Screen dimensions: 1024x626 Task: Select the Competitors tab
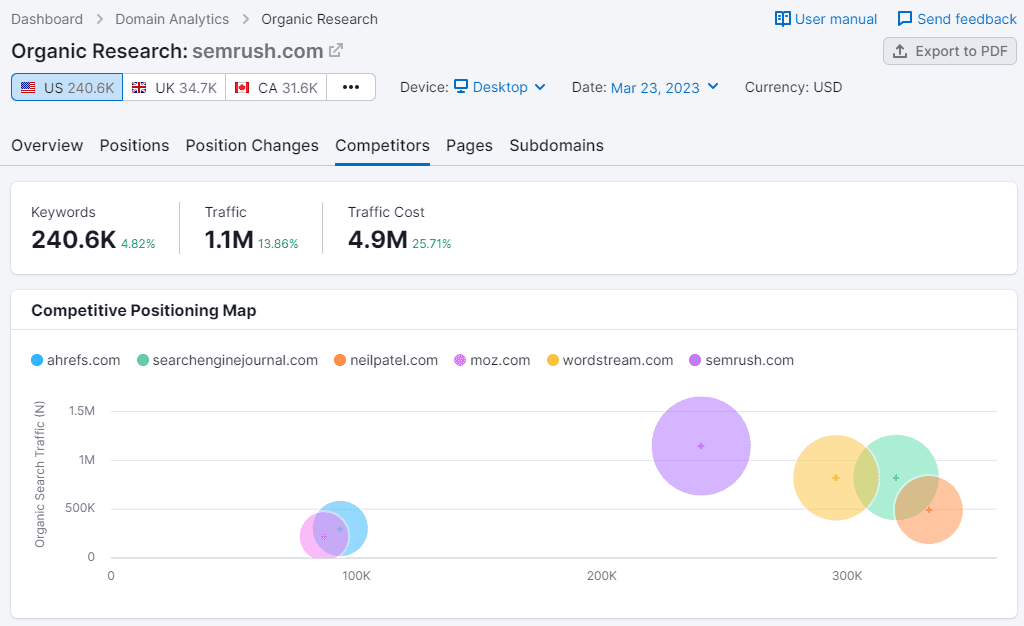pyautogui.click(x=382, y=146)
